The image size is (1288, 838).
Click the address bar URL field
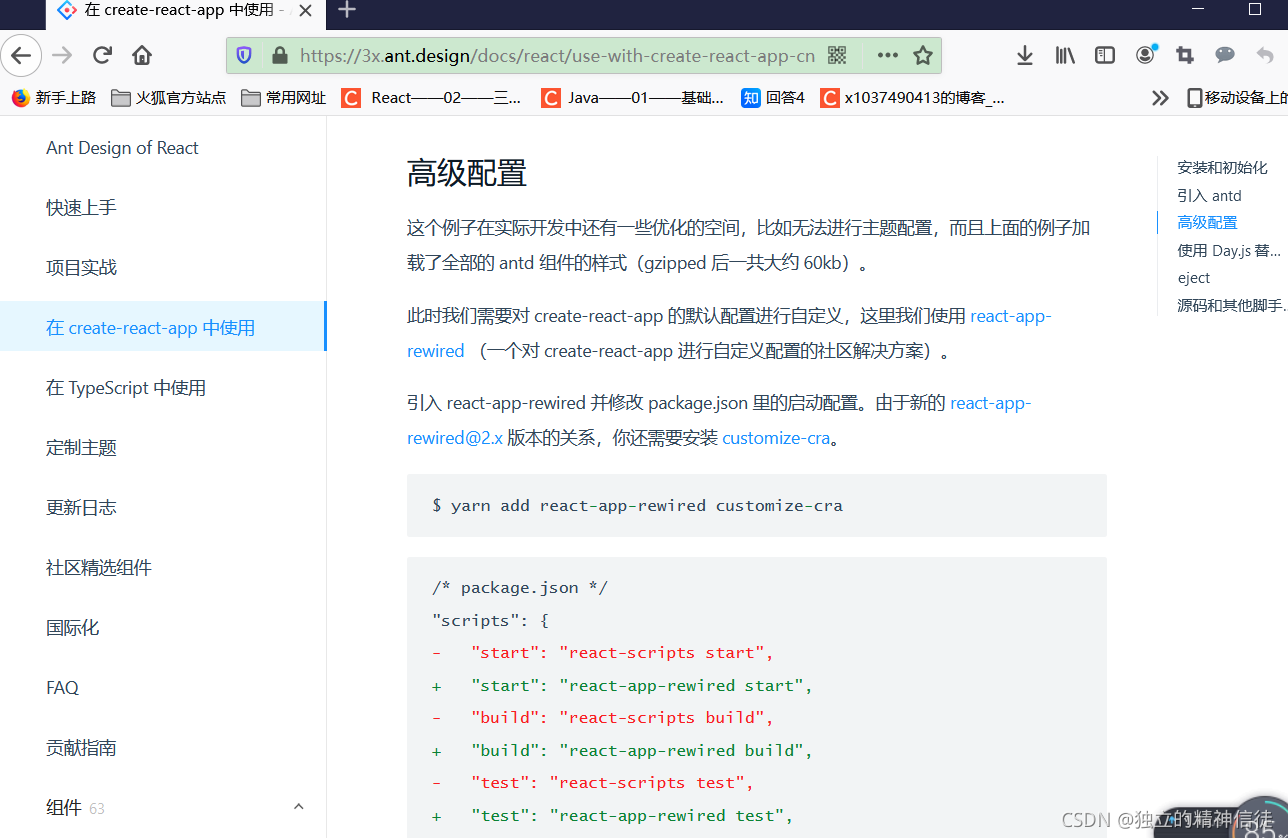[557, 55]
